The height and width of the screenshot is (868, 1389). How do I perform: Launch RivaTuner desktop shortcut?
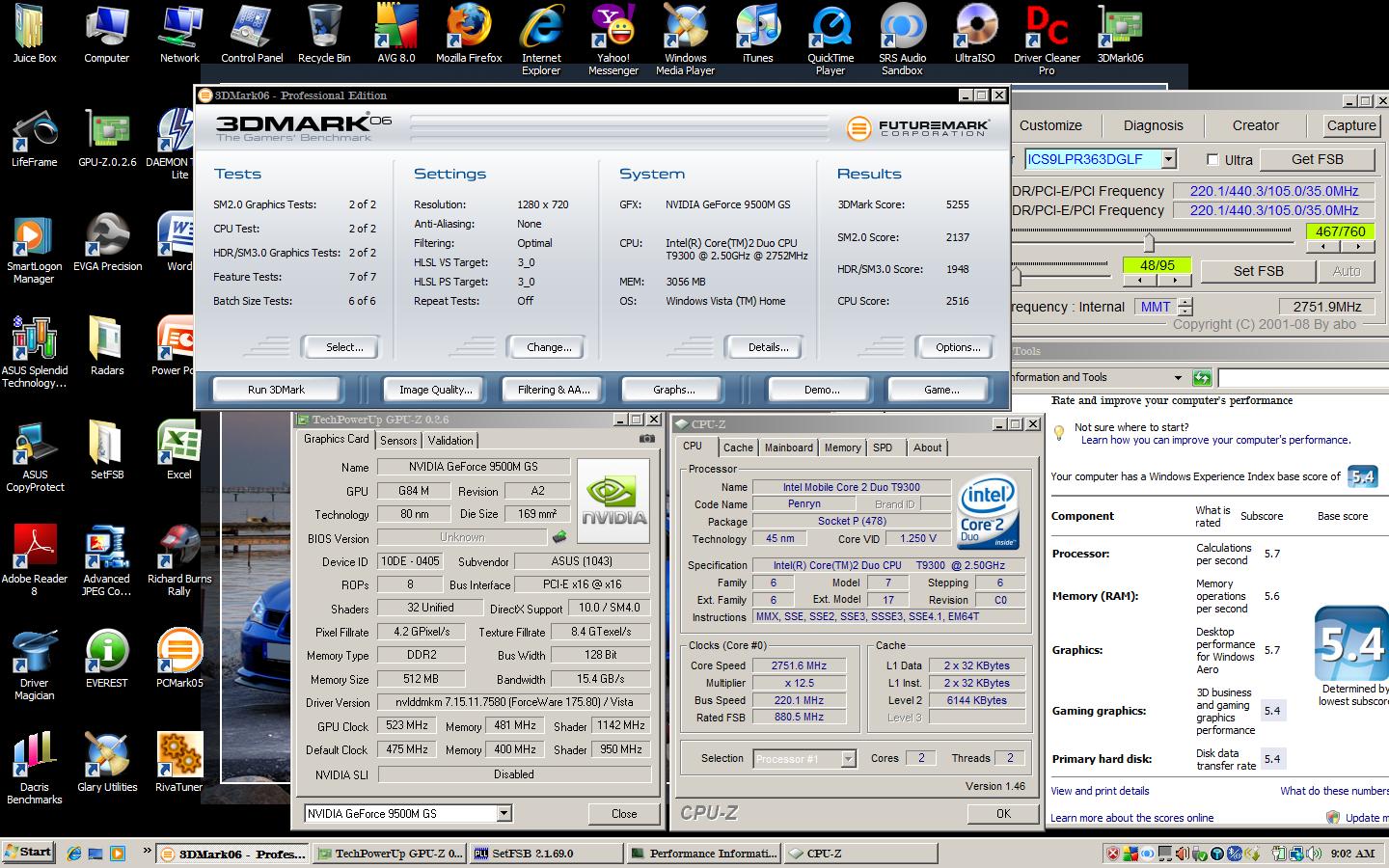pyautogui.click(x=179, y=763)
